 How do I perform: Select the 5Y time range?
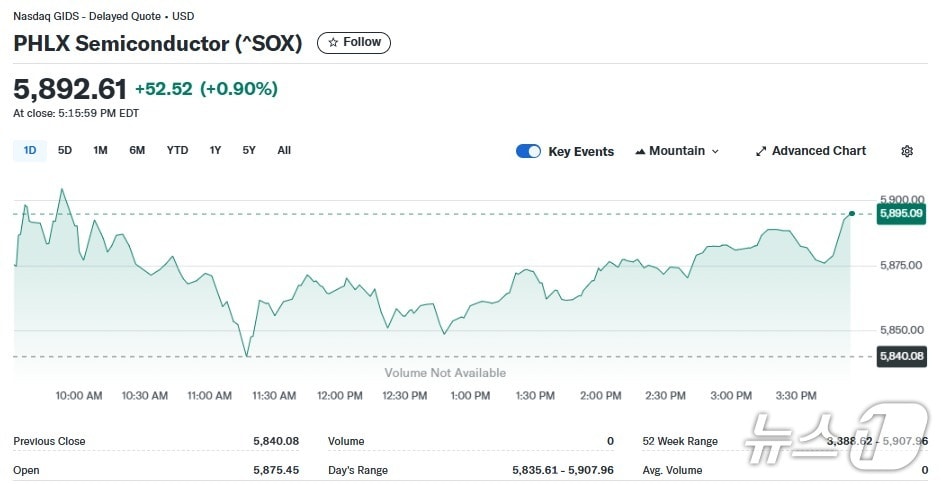[249, 150]
